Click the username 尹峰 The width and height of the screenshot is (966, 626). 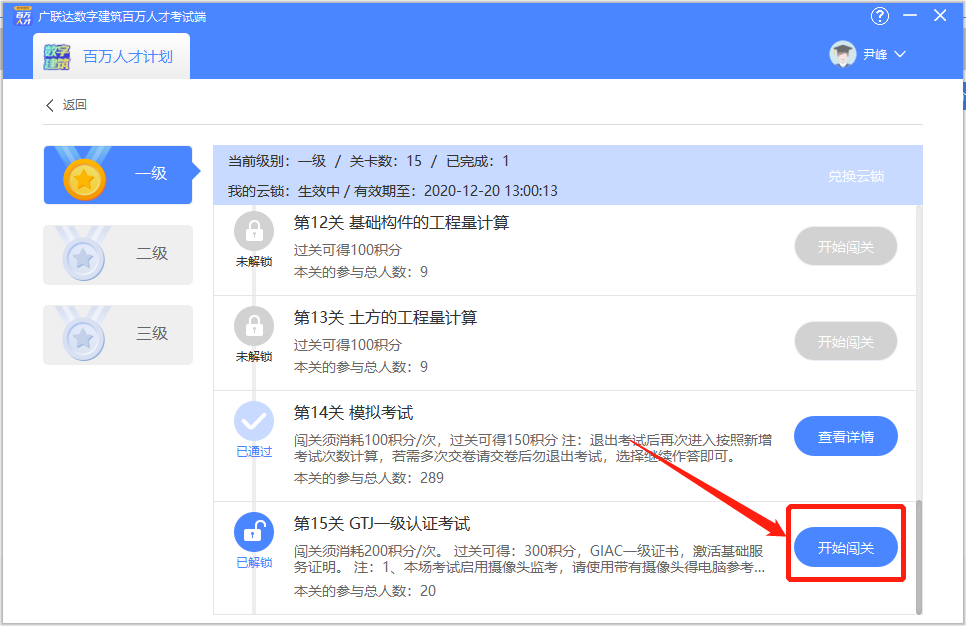pos(875,54)
